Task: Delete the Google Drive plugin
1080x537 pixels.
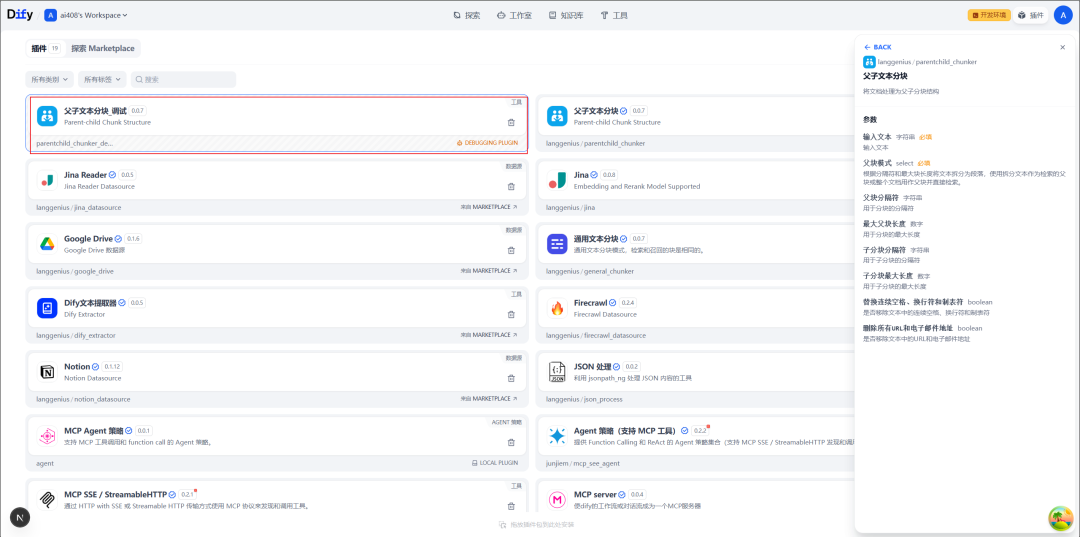Action: pyautogui.click(x=511, y=251)
